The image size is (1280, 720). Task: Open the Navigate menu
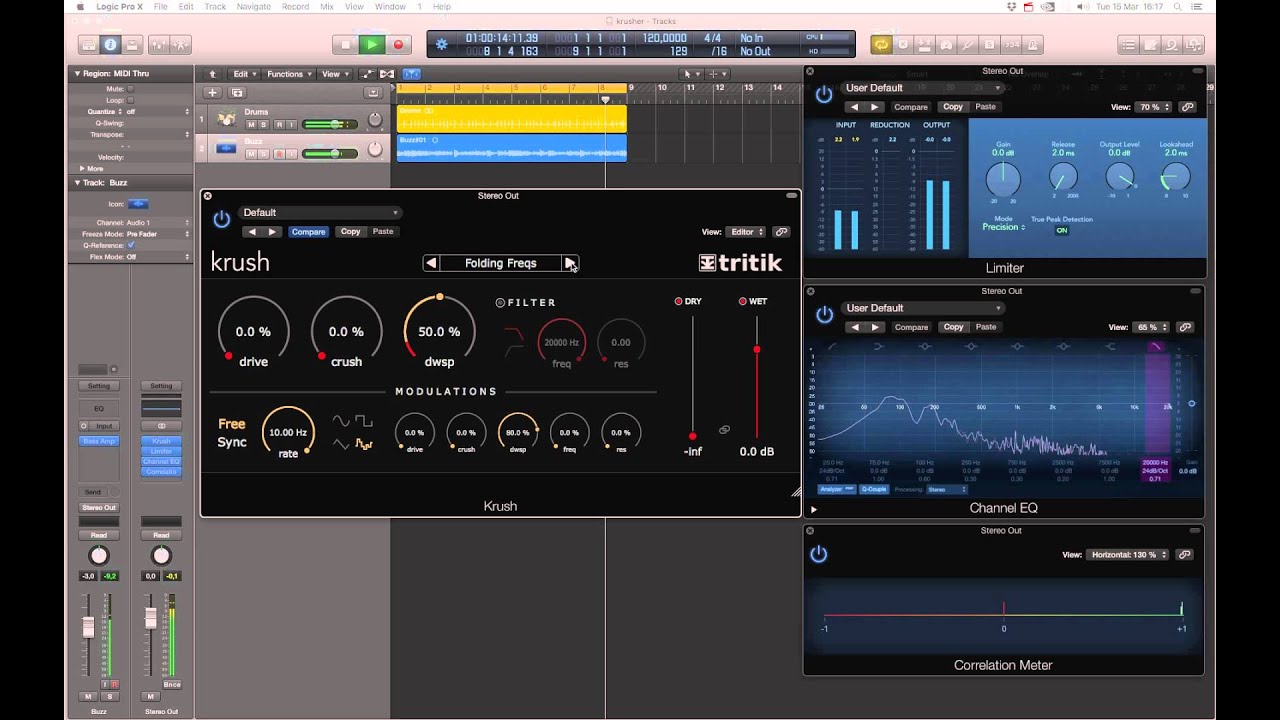click(x=254, y=7)
